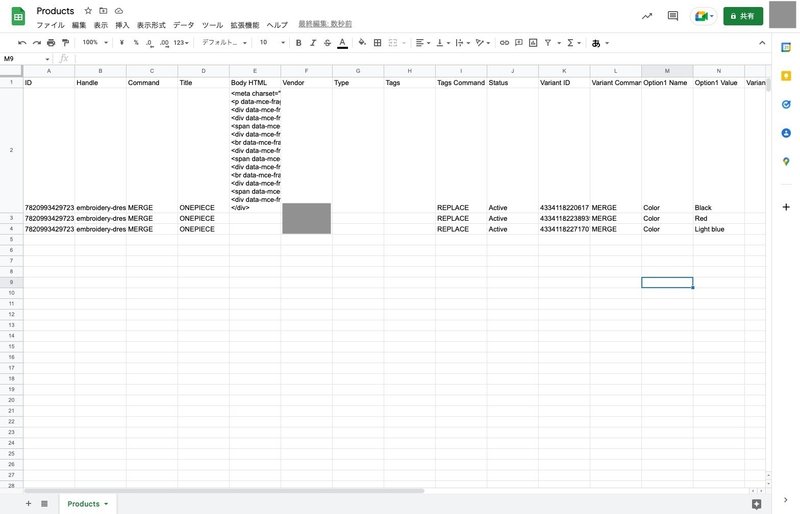Click the redo icon
800x514 pixels.
(37, 43)
